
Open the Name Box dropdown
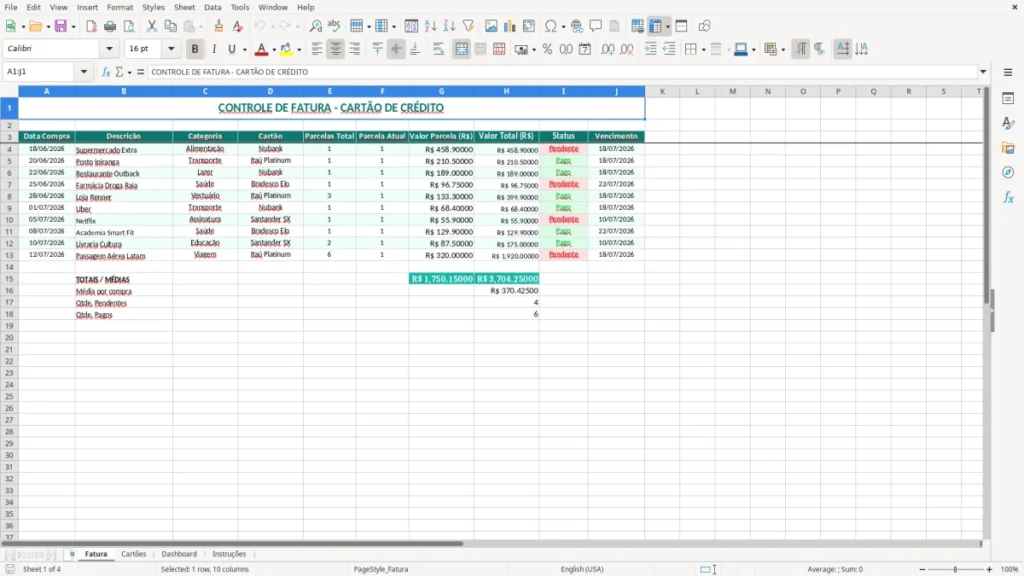tap(84, 72)
